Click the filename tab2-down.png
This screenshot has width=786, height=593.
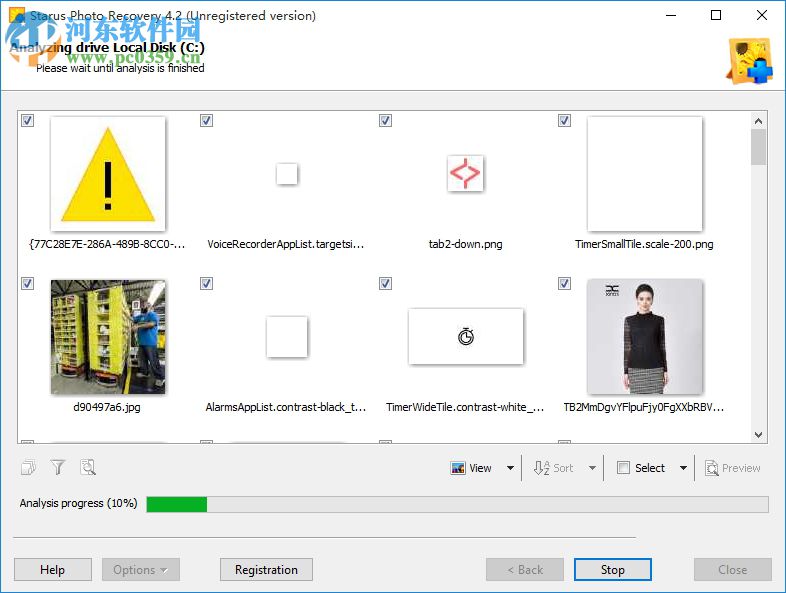click(465, 244)
